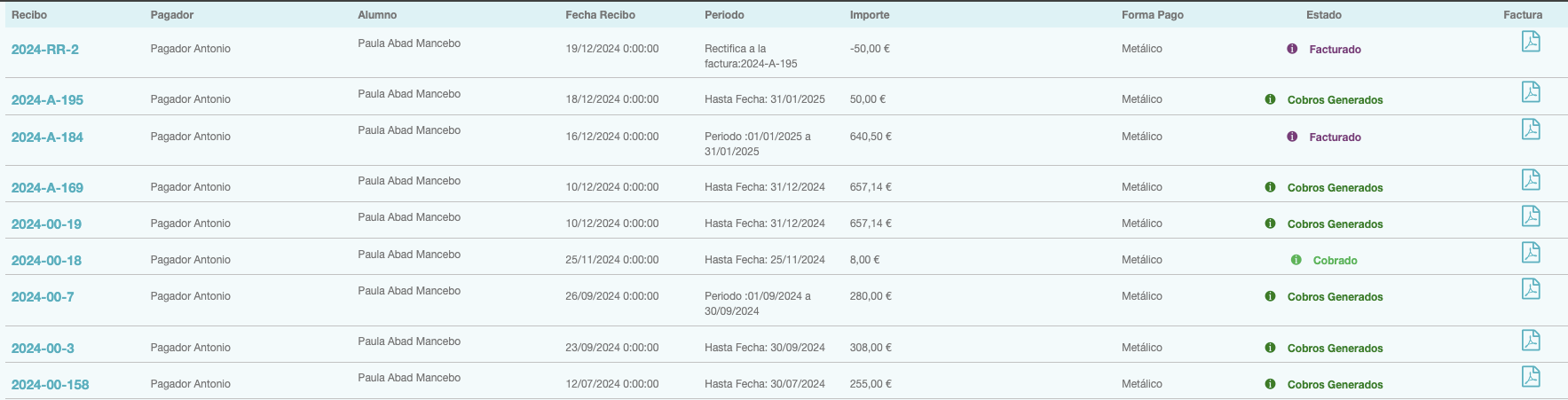Image resolution: width=1568 pixels, height=400 pixels.
Task: Sort table by Importe column header
Action: pos(870,15)
